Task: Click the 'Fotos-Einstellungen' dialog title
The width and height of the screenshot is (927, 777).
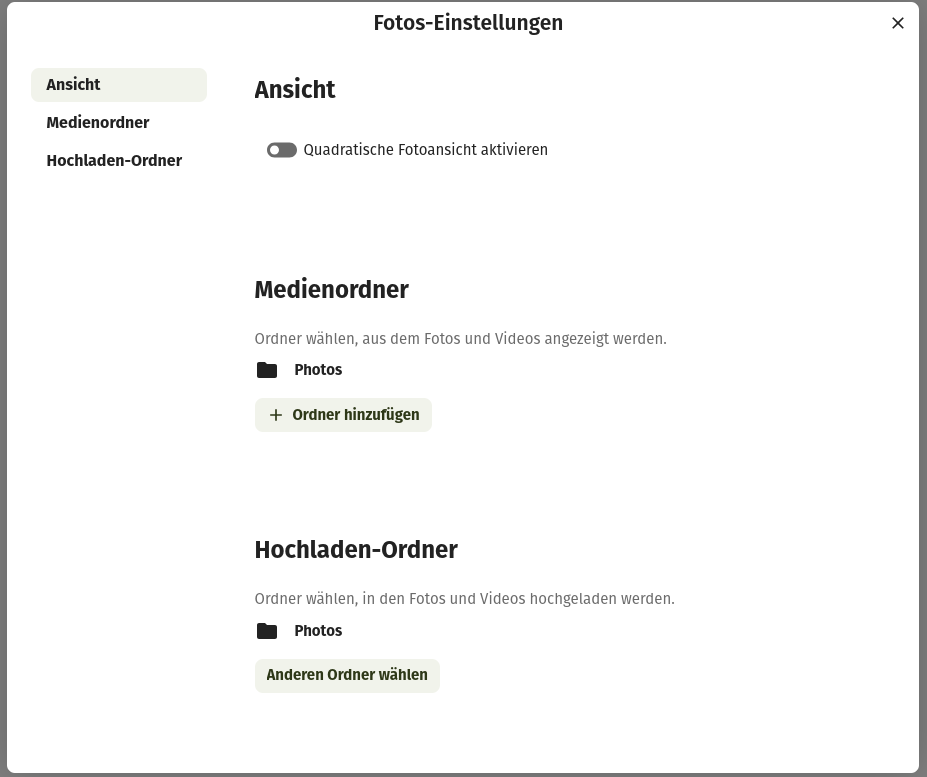Action: [x=468, y=23]
